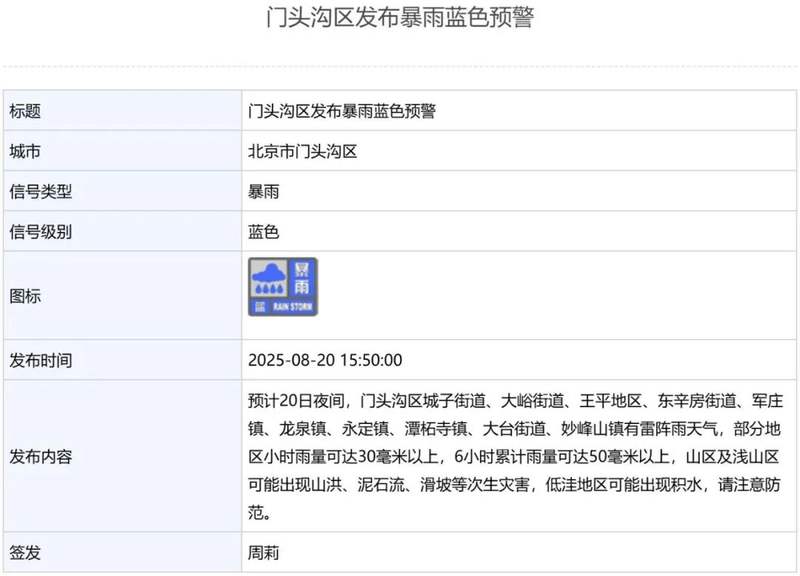
Task: Click the dashed divider line below the heading
Action: click(x=400, y=67)
